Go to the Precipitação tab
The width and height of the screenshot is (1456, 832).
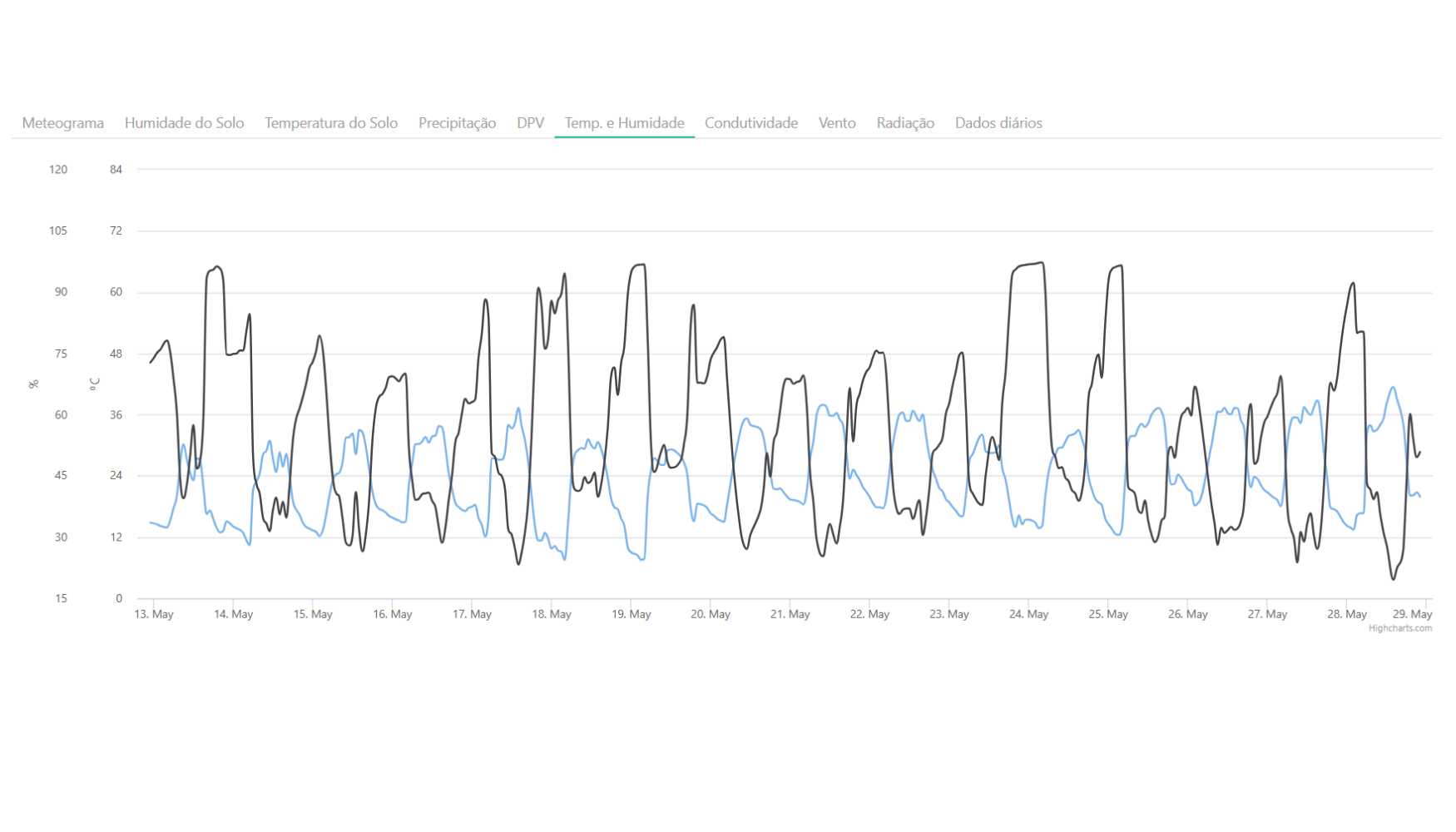457,123
